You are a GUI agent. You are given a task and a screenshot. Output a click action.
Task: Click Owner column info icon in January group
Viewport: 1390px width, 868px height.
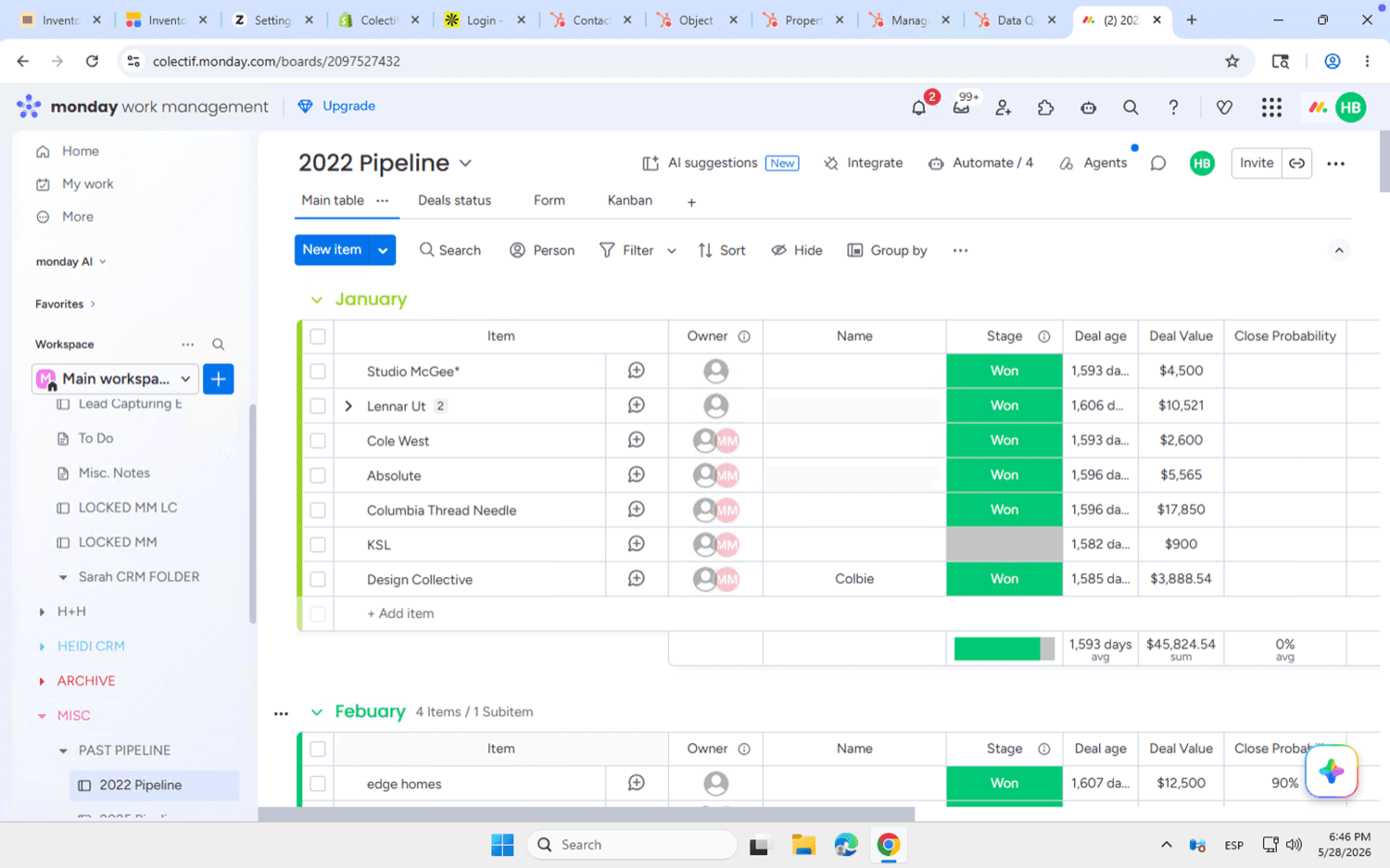[x=744, y=336]
